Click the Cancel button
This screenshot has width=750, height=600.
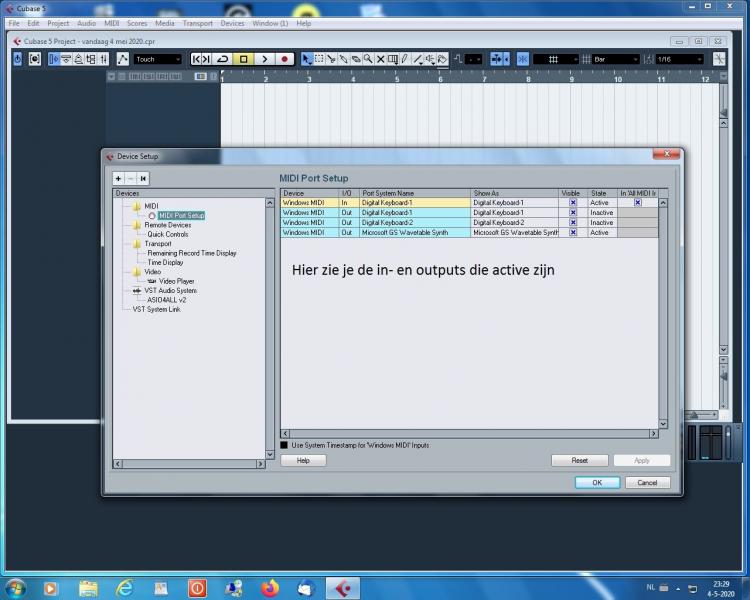[647, 482]
